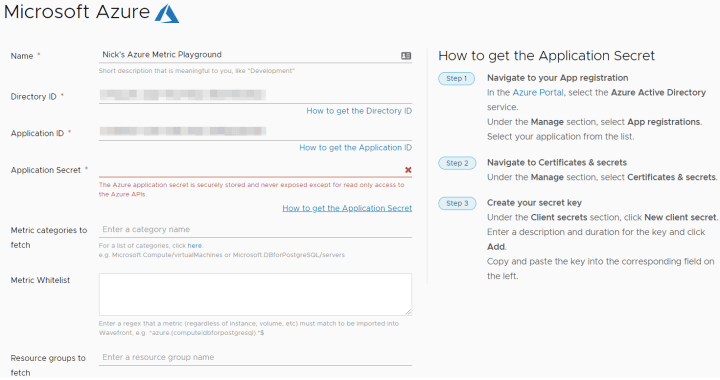The image size is (720, 380).
Task: Click the Application ID input field
Action: click(255, 132)
